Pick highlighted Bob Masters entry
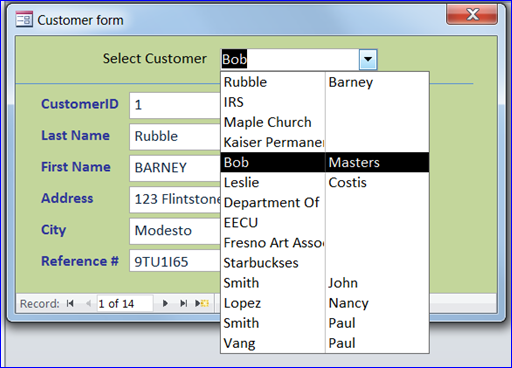512x368 pixels. click(x=325, y=162)
